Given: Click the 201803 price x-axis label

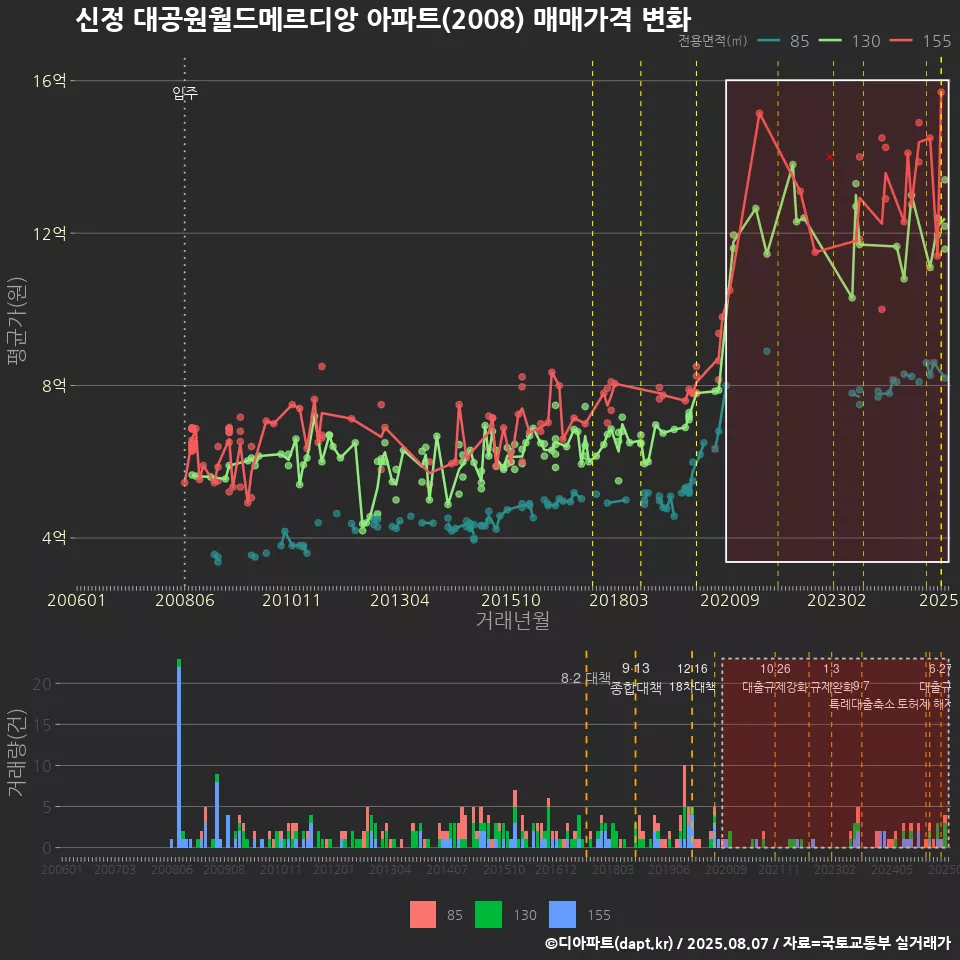Looking at the screenshot, I should [618, 600].
